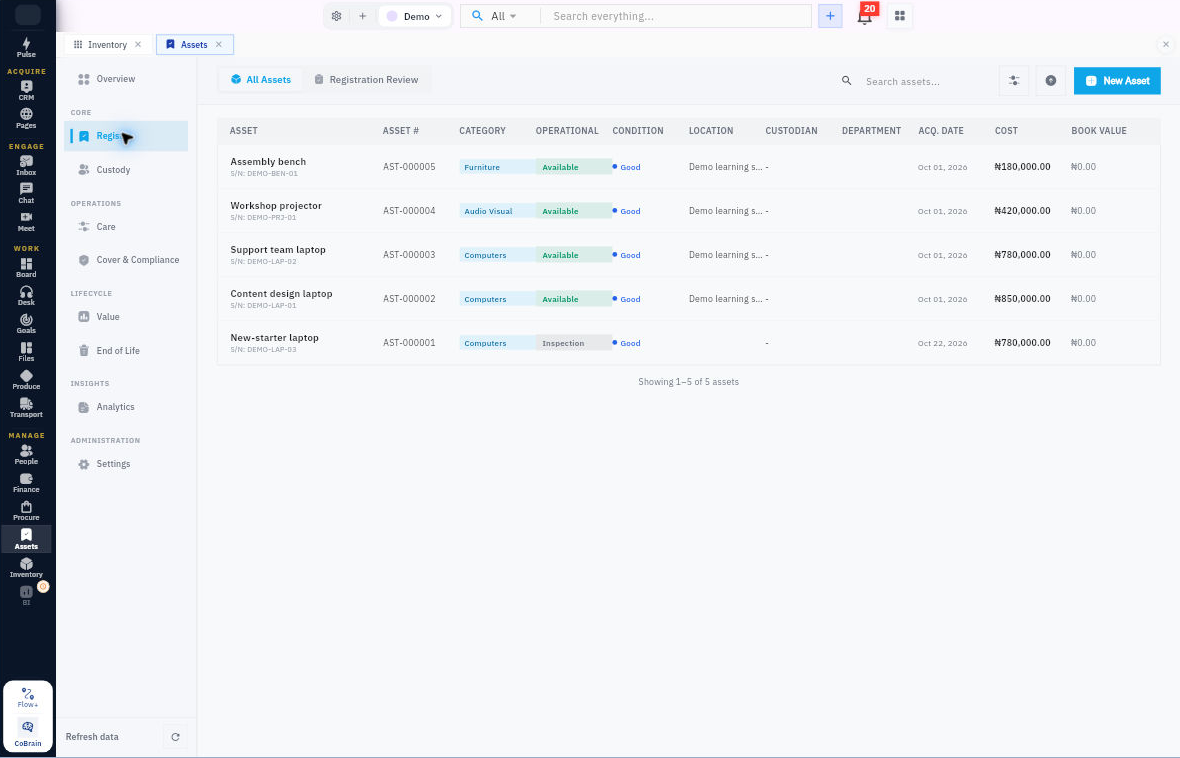
Task: Open the People module
Action: point(26,454)
